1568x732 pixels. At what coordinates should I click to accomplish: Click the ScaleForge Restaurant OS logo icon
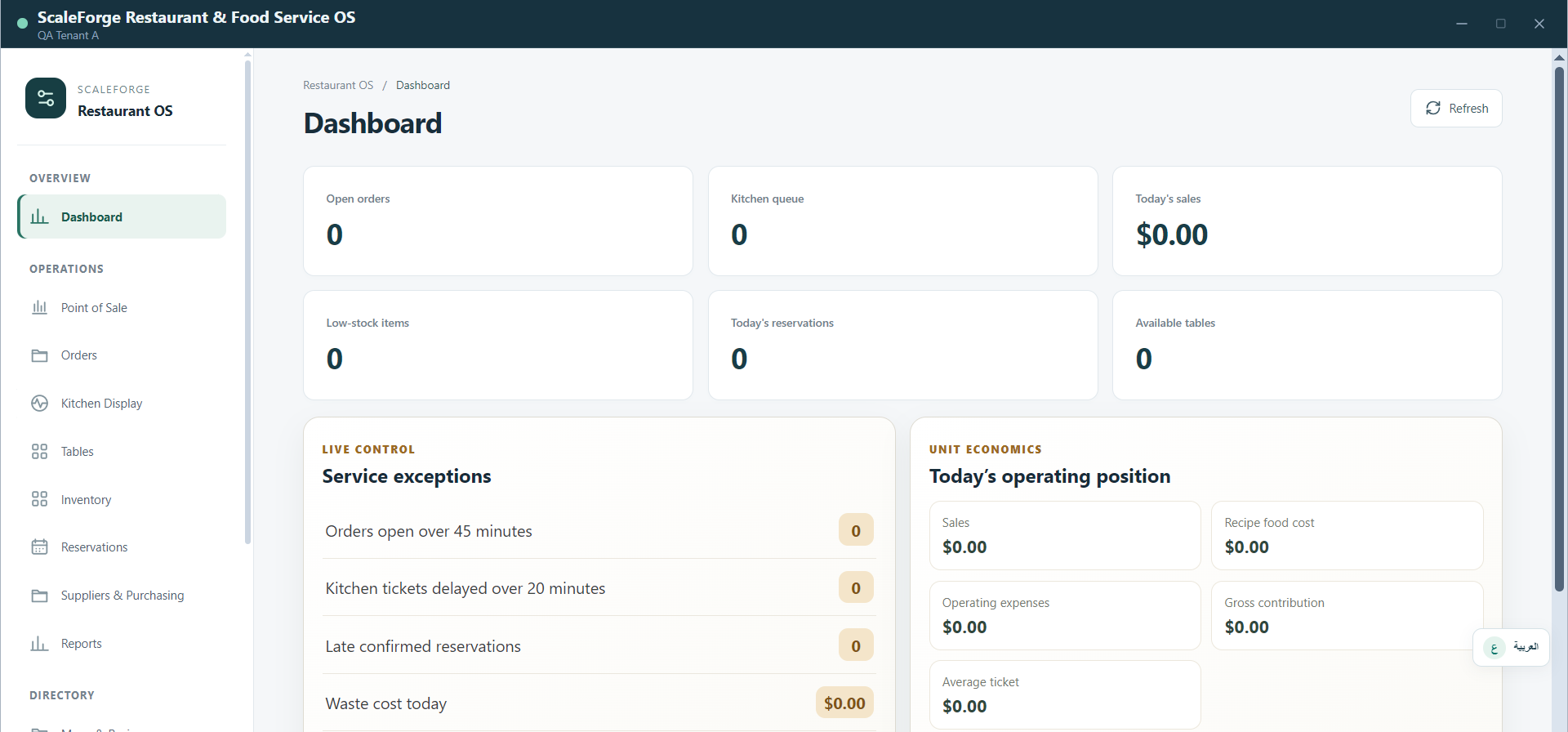tap(46, 98)
